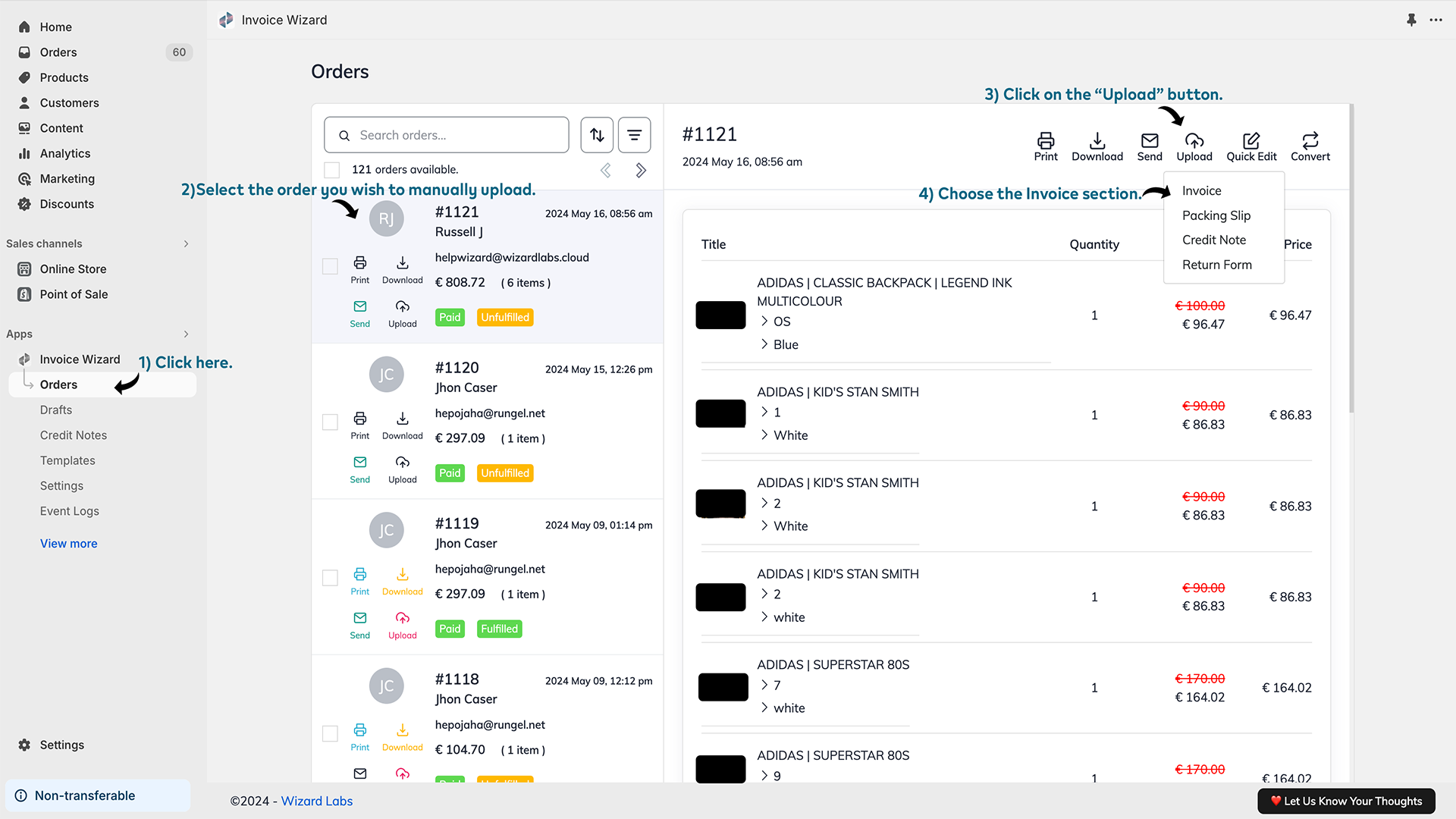Download order #1120 from the list card

tap(403, 425)
